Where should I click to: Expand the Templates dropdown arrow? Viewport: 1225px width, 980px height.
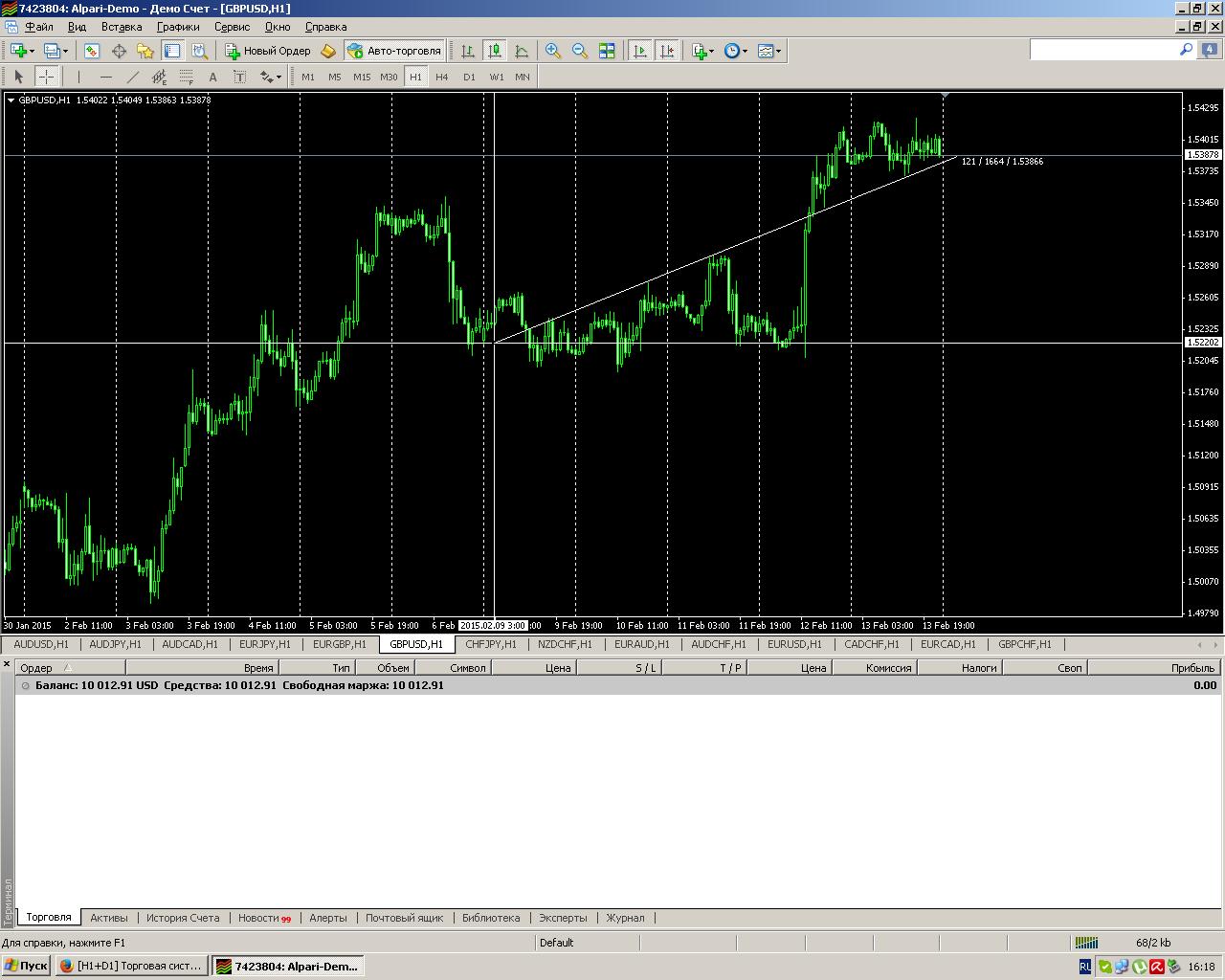[x=778, y=52]
